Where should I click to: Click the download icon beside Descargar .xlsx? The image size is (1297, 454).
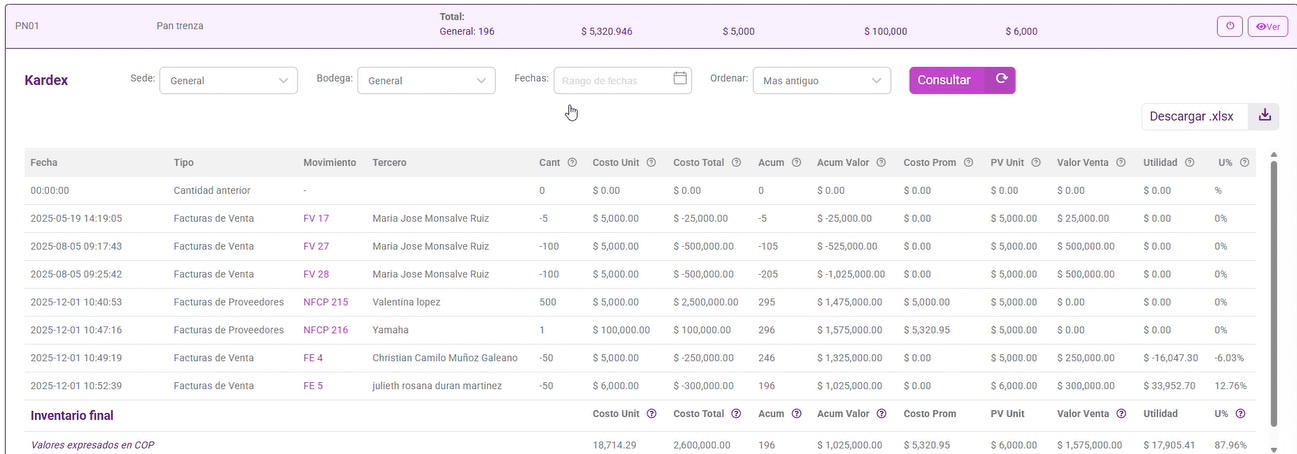click(x=1264, y=116)
